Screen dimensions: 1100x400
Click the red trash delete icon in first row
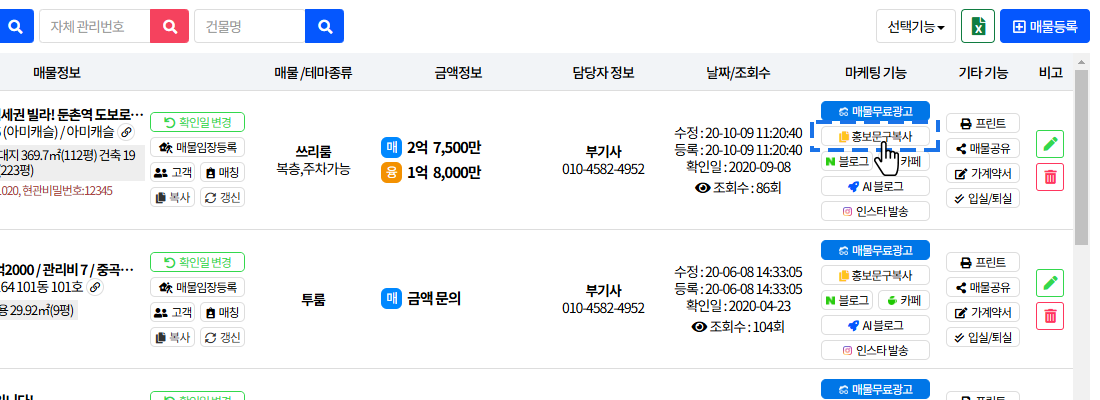(1050, 177)
